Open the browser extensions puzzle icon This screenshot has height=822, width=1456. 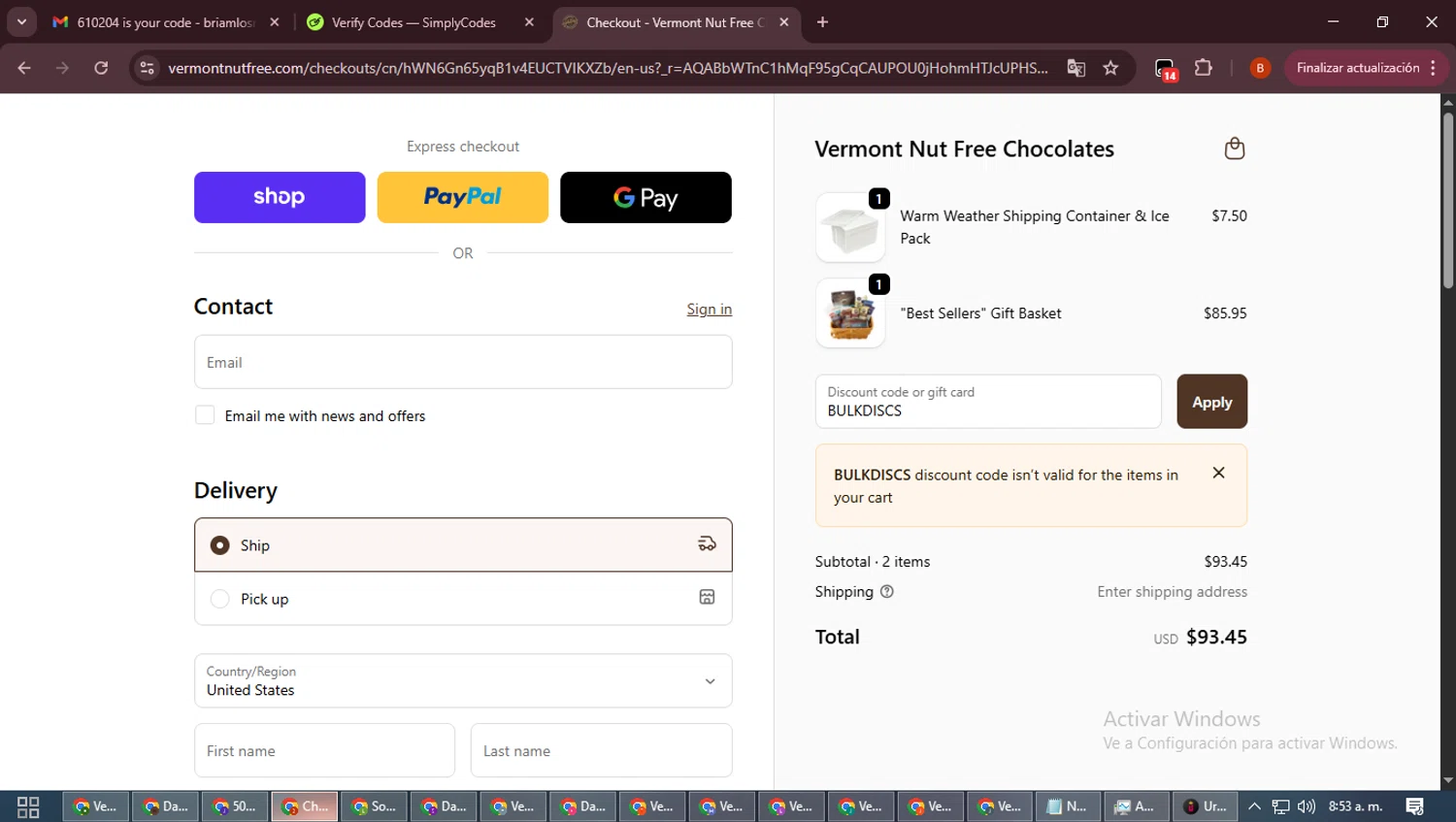click(x=1204, y=68)
